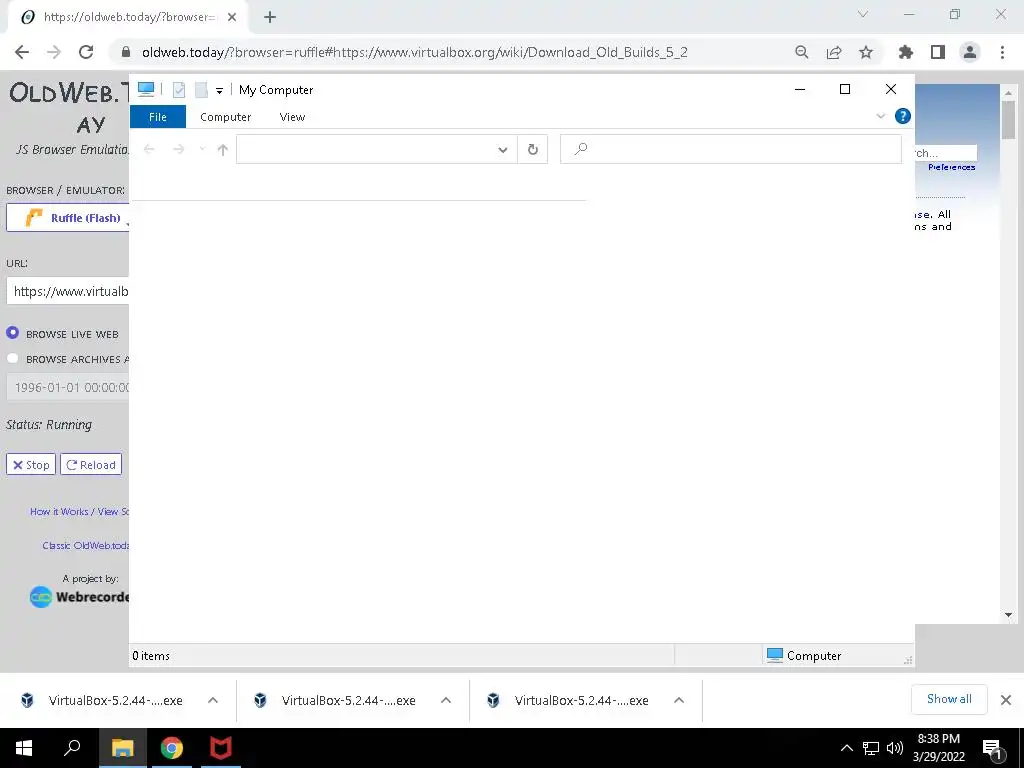
Task: Expand the address bar history dropdown
Action: click(x=503, y=150)
